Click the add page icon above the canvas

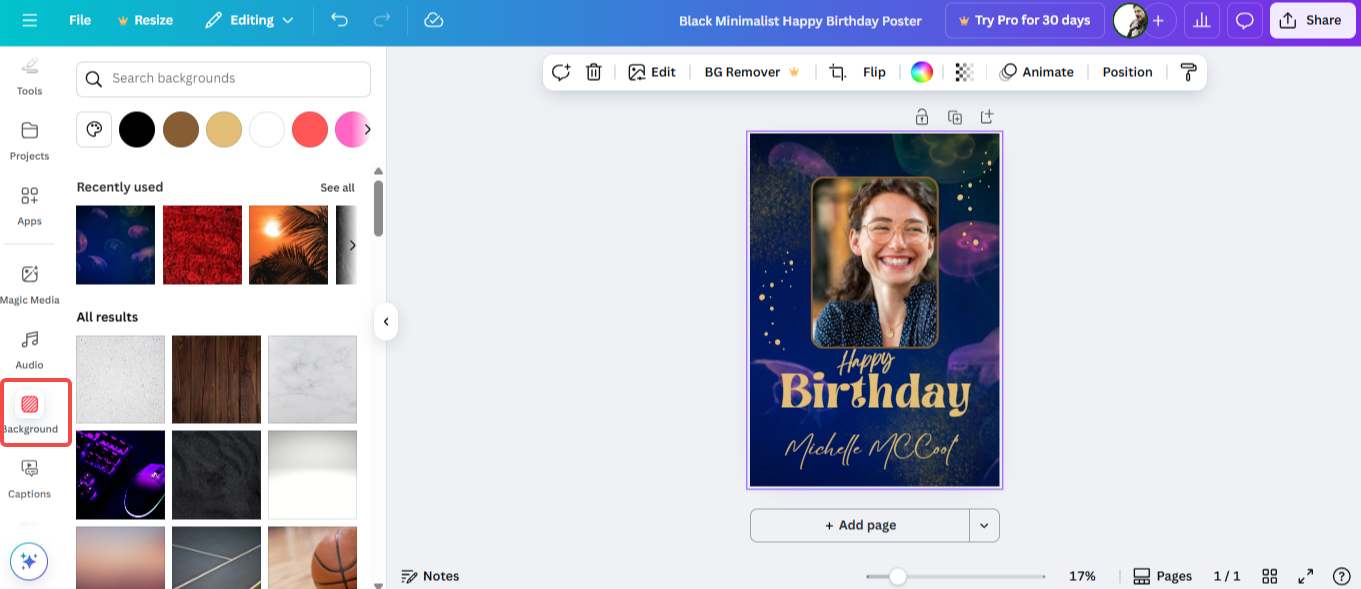pyautogui.click(x=987, y=117)
